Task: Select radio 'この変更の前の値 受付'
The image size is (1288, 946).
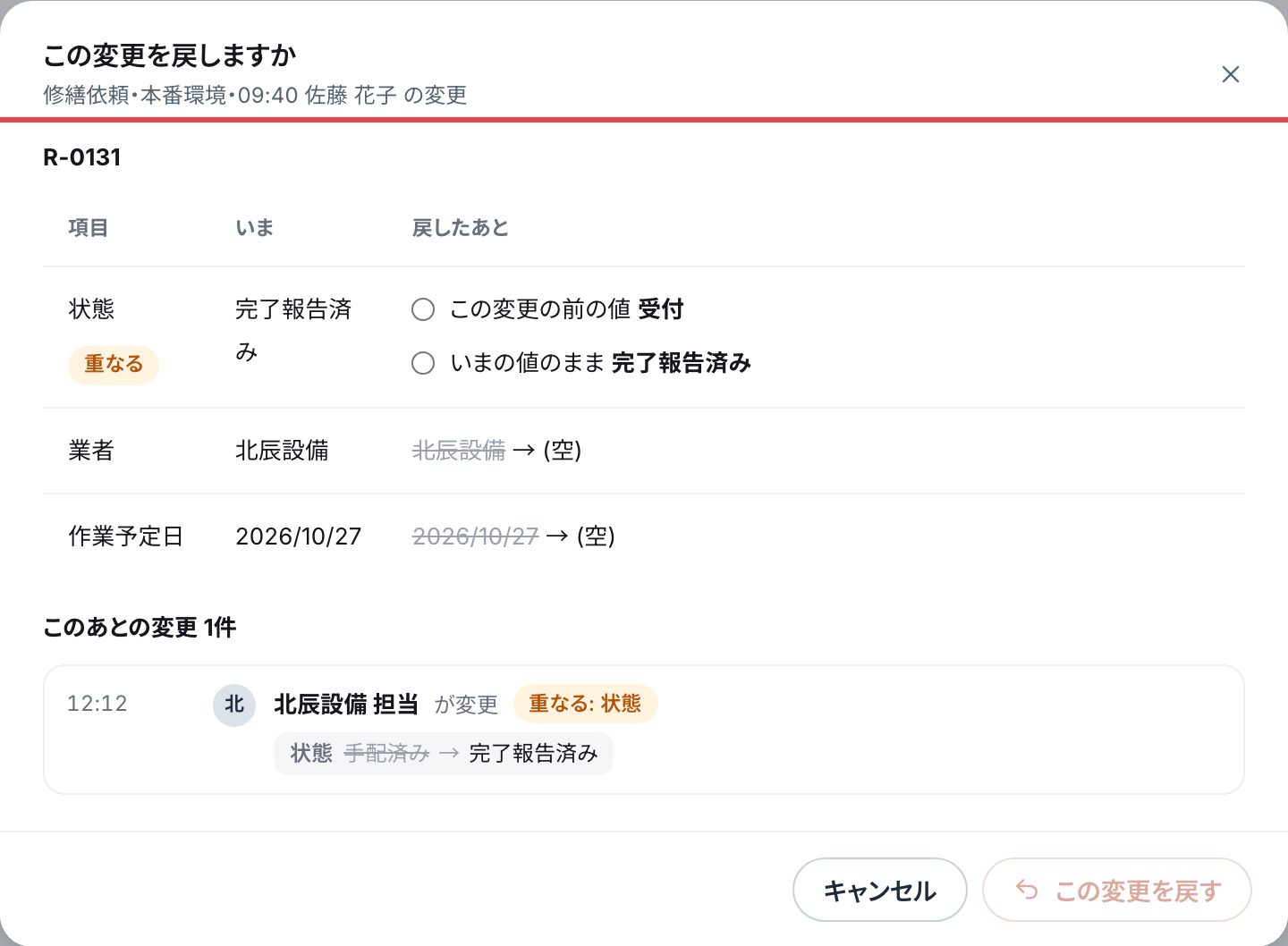Action: pyautogui.click(x=423, y=309)
